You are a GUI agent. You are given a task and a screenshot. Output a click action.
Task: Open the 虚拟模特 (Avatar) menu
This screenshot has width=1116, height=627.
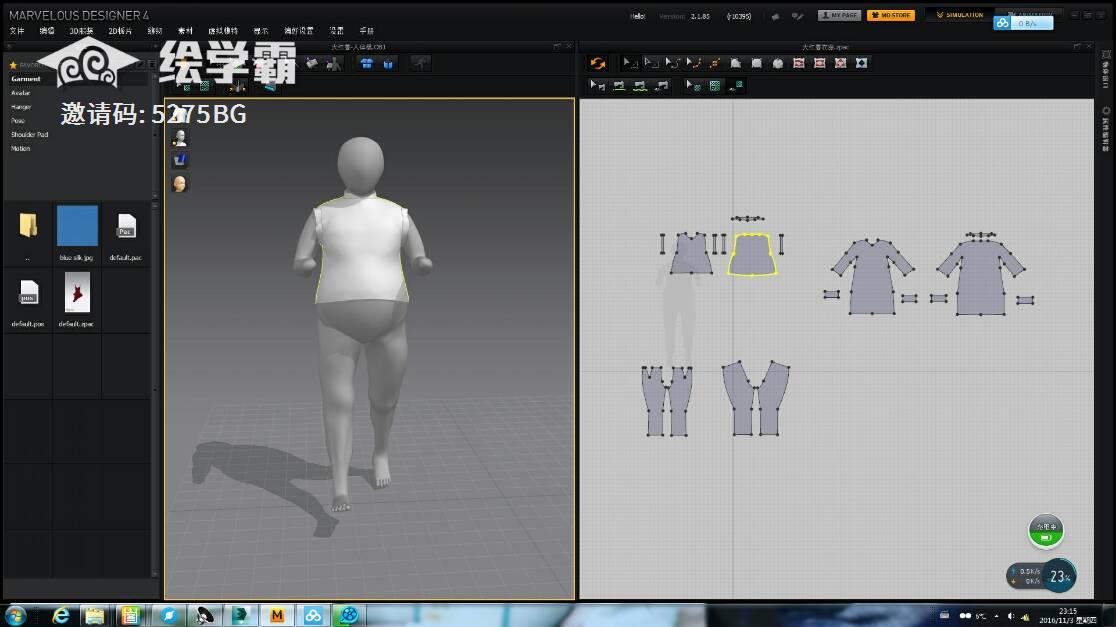pyautogui.click(x=223, y=31)
